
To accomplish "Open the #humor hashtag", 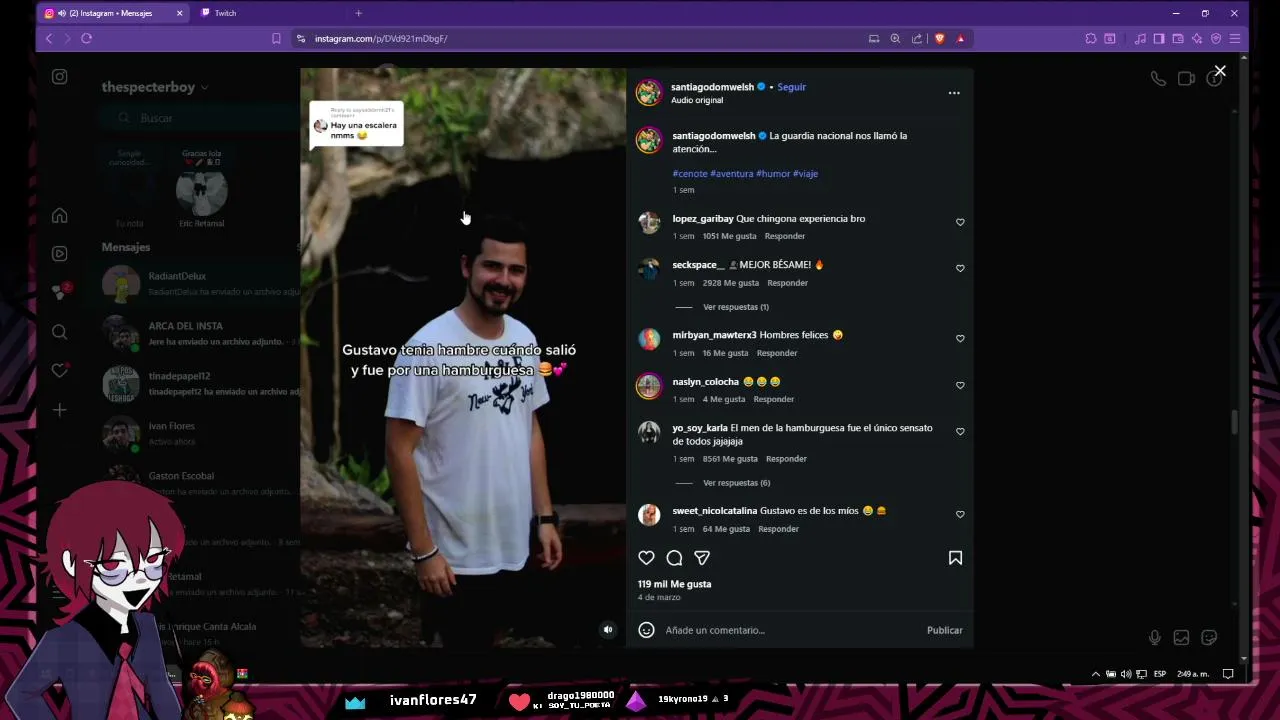I will point(773,174).
